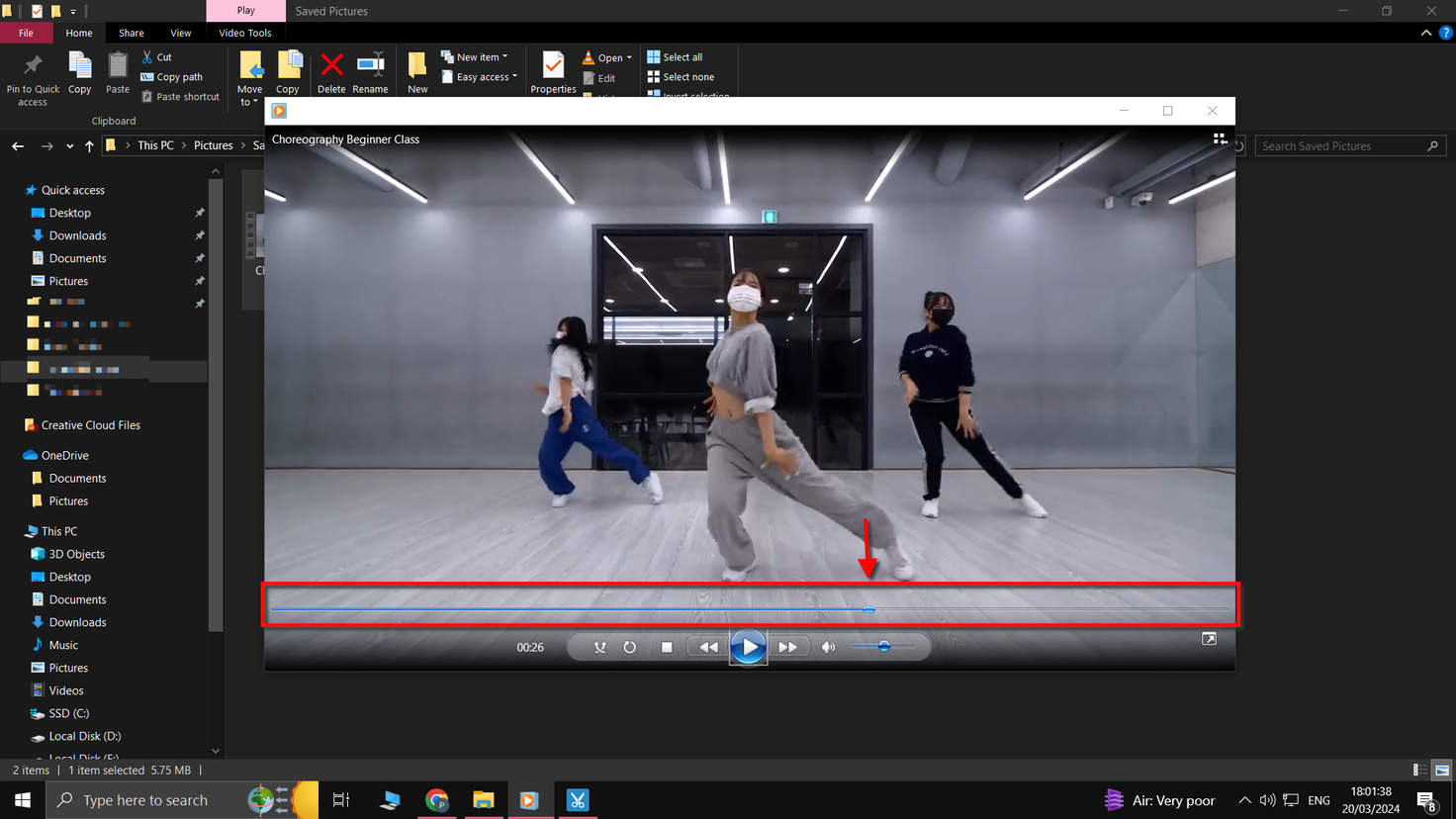Click the seek bar handle on the timeline

click(x=868, y=609)
